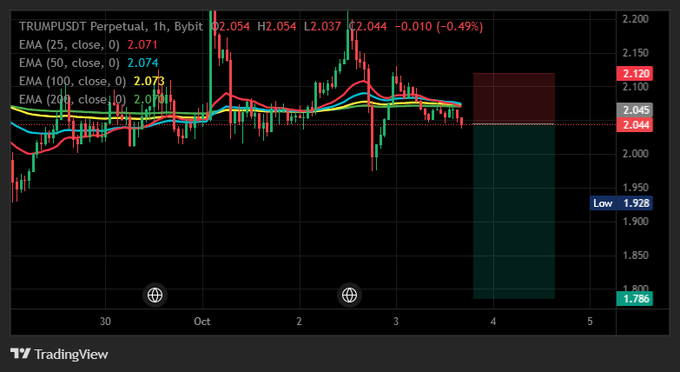Screen dimensions: 680x372
Task: Click the 2.200 price scale label
Action: coord(636,19)
